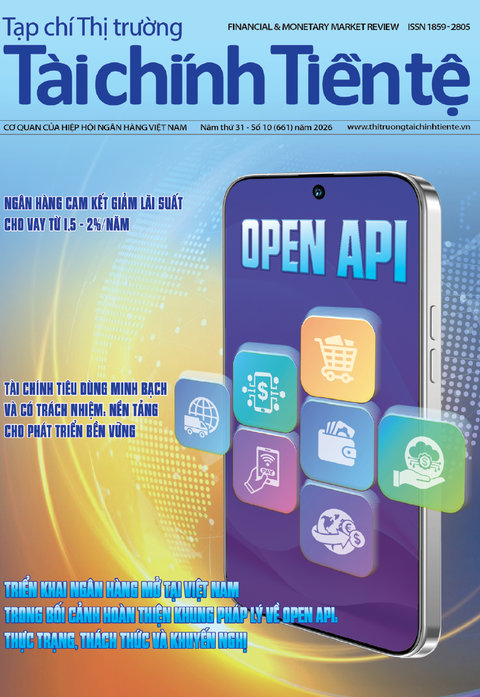Open the www.thitruongtaichinhtiente.vn website link
Screen dimensions: 480x697
pos(408,127)
